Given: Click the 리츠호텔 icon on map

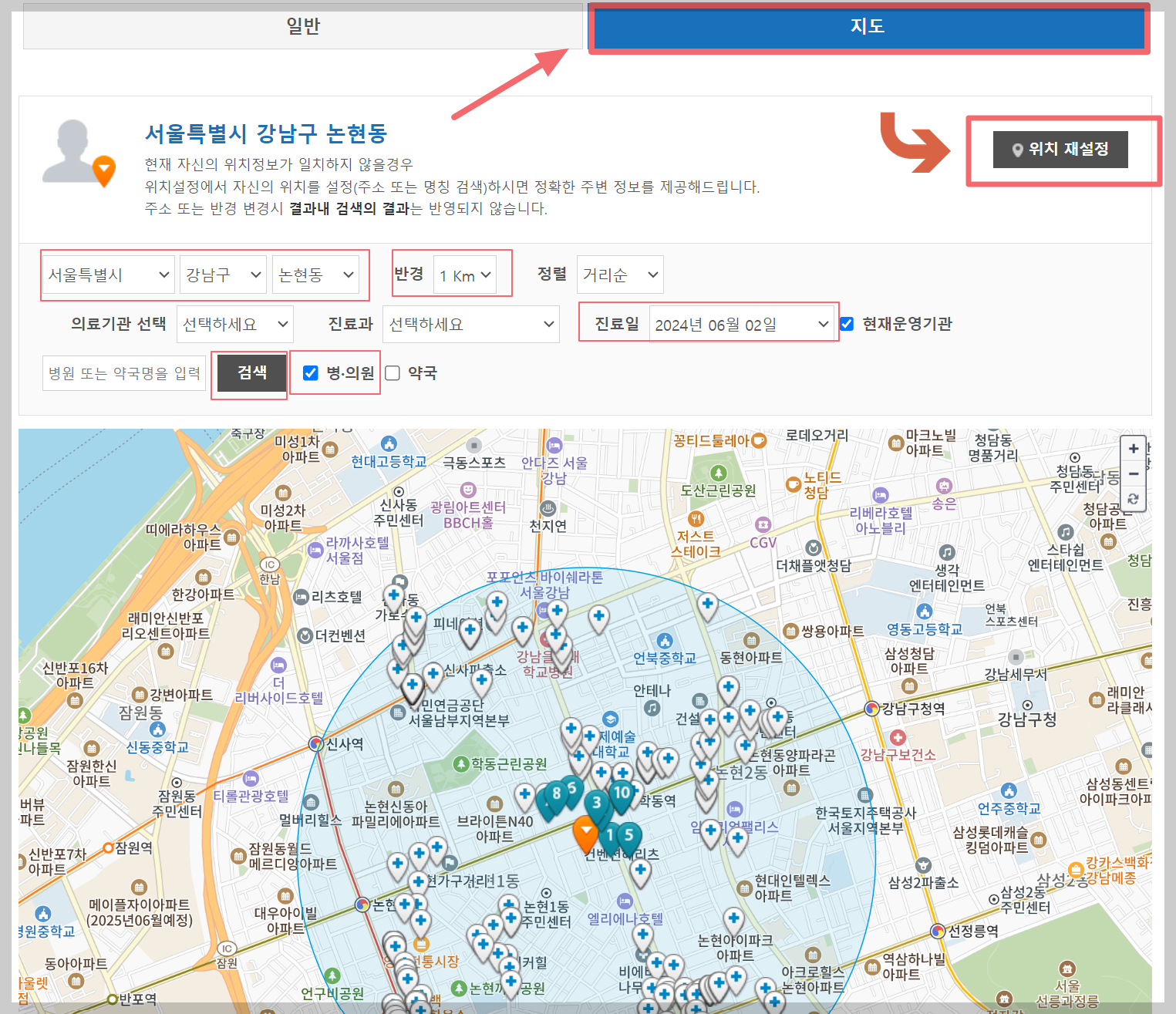Looking at the screenshot, I should tap(302, 597).
